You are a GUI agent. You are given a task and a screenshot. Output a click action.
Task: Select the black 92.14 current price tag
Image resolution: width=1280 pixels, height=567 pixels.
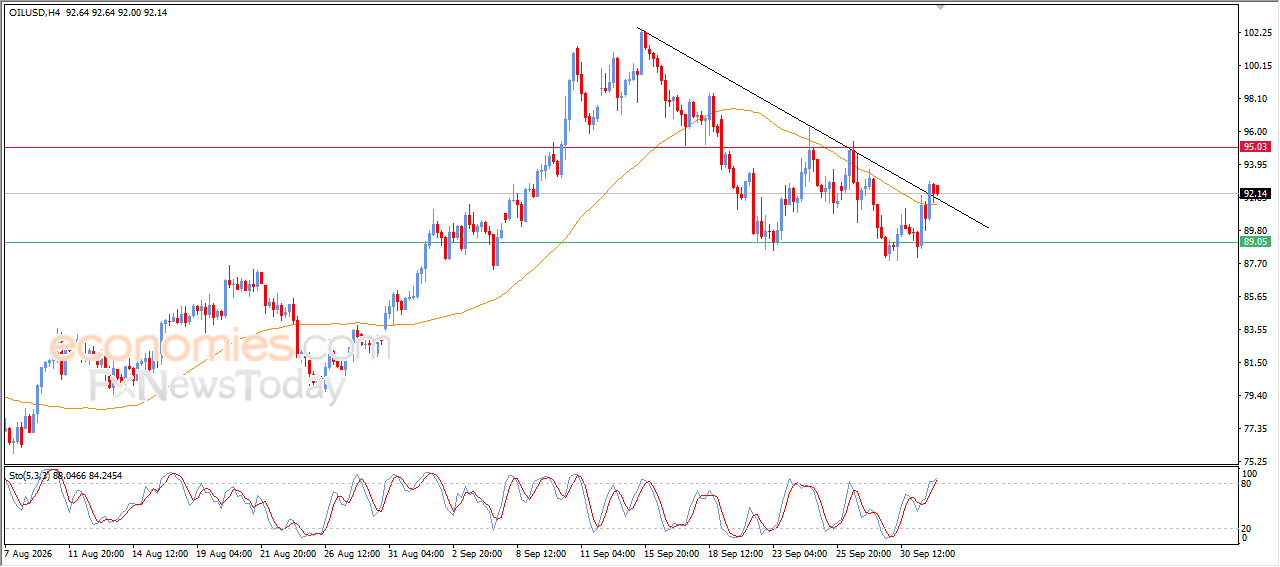(1255, 193)
